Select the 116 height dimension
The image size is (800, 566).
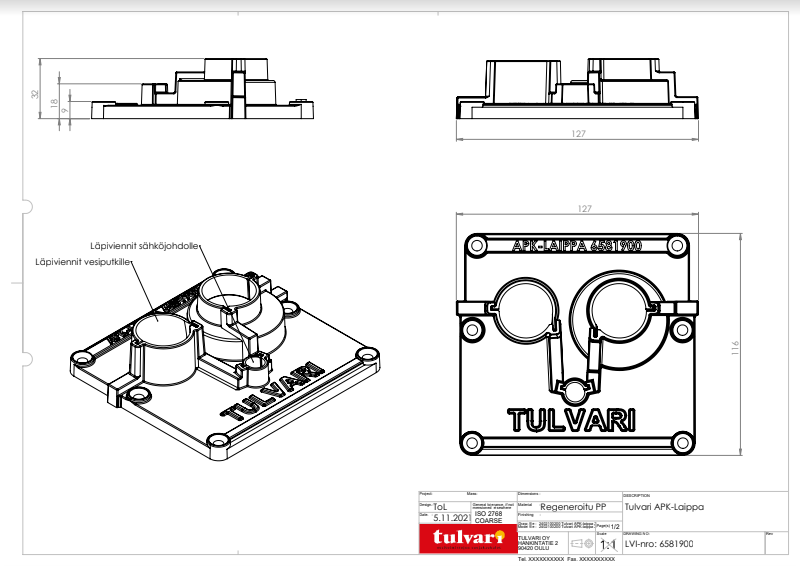point(736,348)
